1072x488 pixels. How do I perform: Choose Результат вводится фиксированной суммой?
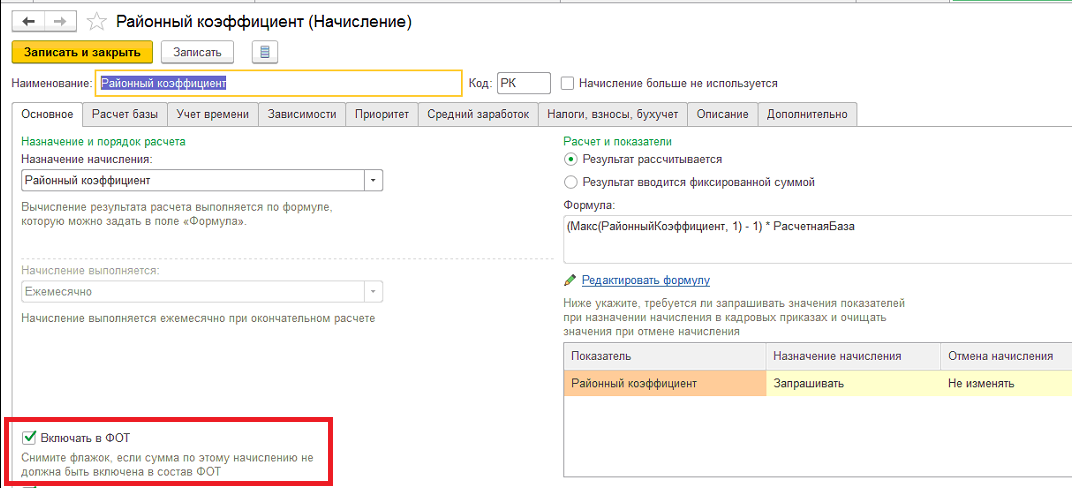[x=570, y=182]
